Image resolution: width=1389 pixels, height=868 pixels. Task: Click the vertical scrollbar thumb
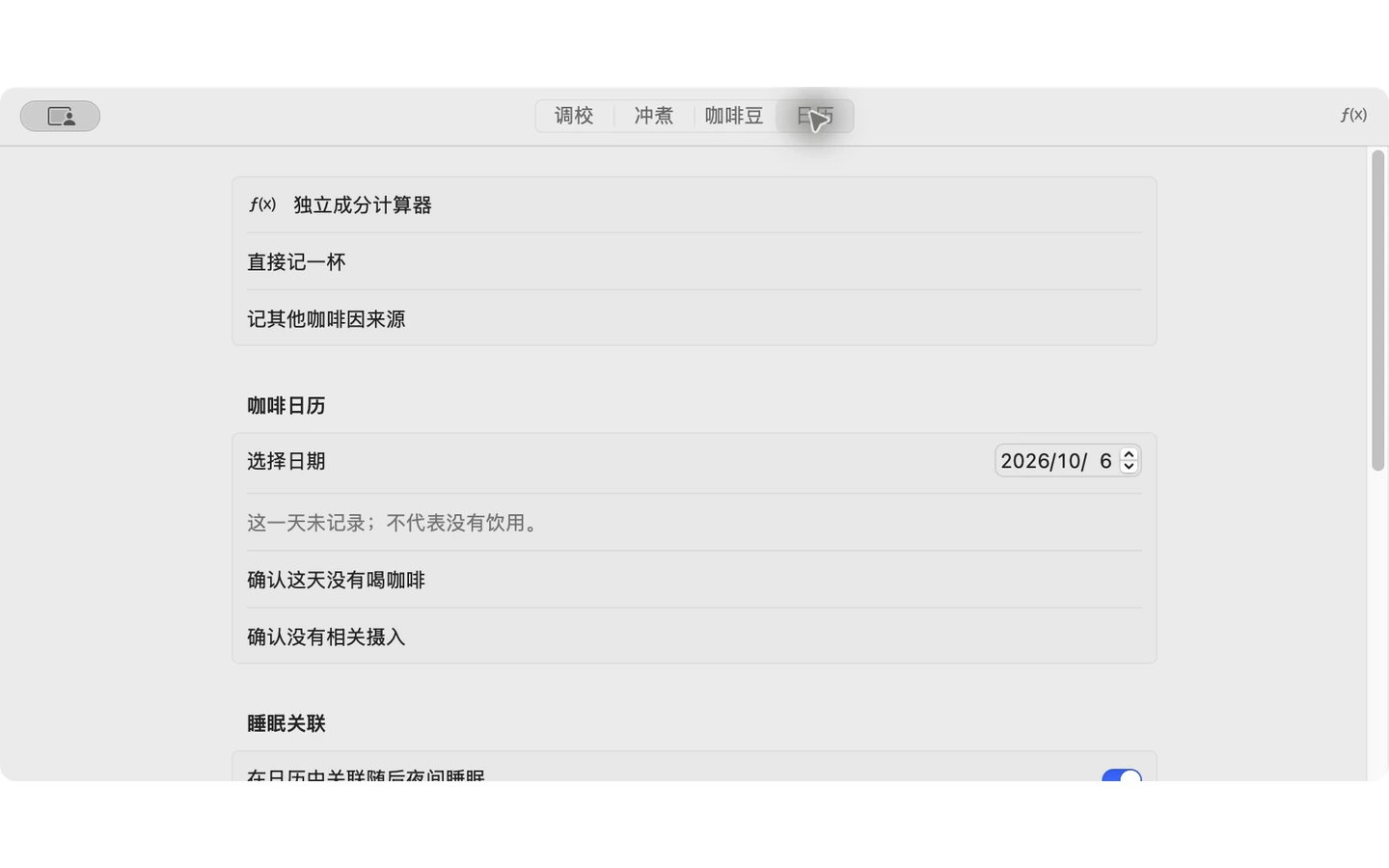click(x=1378, y=311)
